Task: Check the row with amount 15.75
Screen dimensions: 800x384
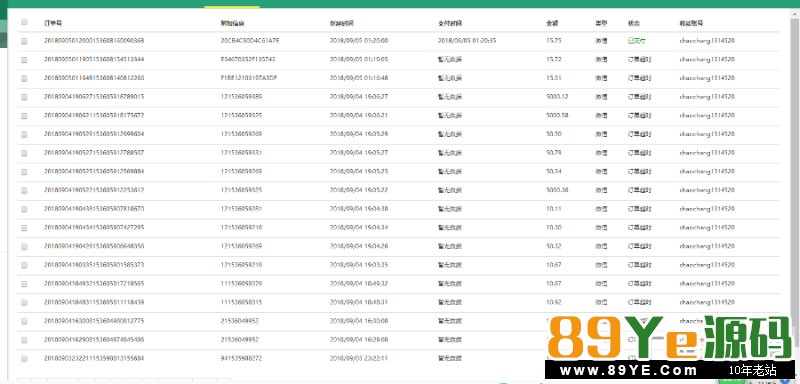Action: [x=24, y=41]
